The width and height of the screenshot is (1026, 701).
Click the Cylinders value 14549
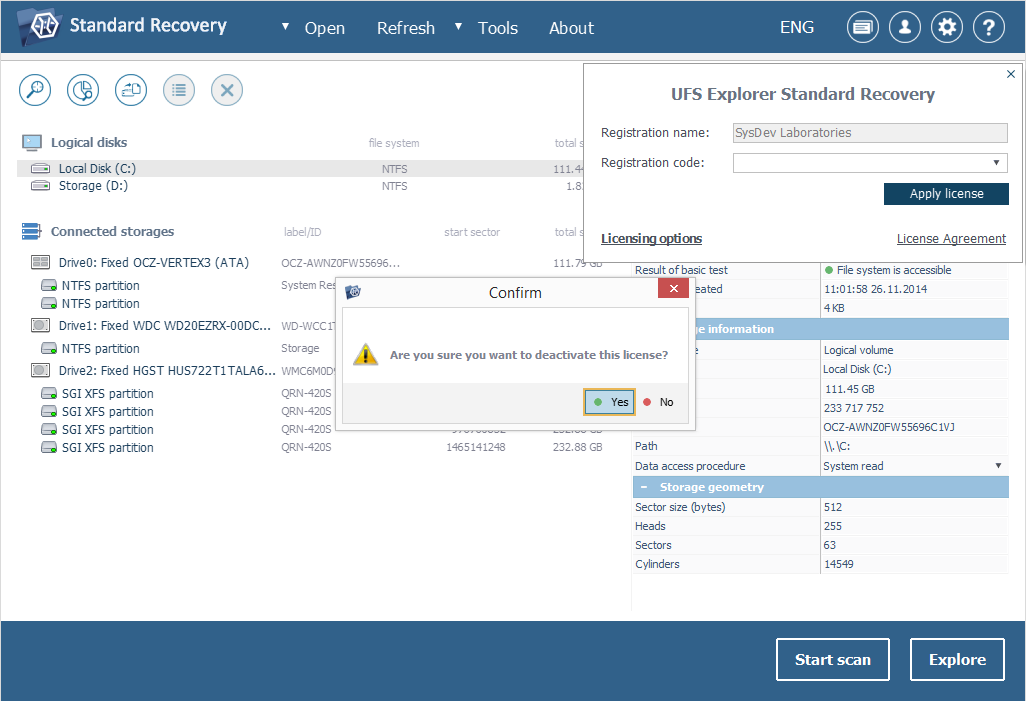coord(839,564)
